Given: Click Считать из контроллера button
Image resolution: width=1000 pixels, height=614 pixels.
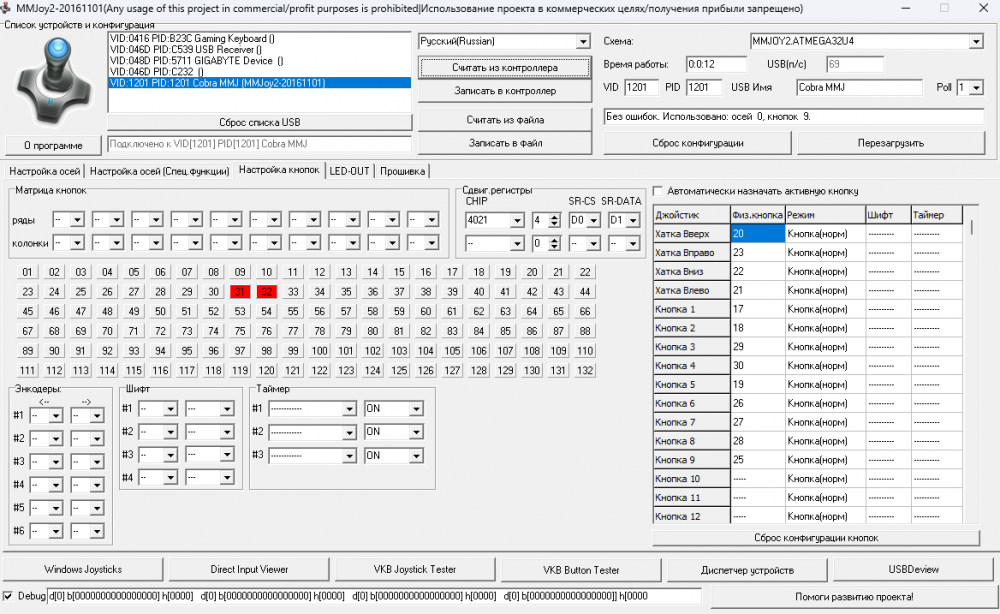Looking at the screenshot, I should pyautogui.click(x=504, y=67).
